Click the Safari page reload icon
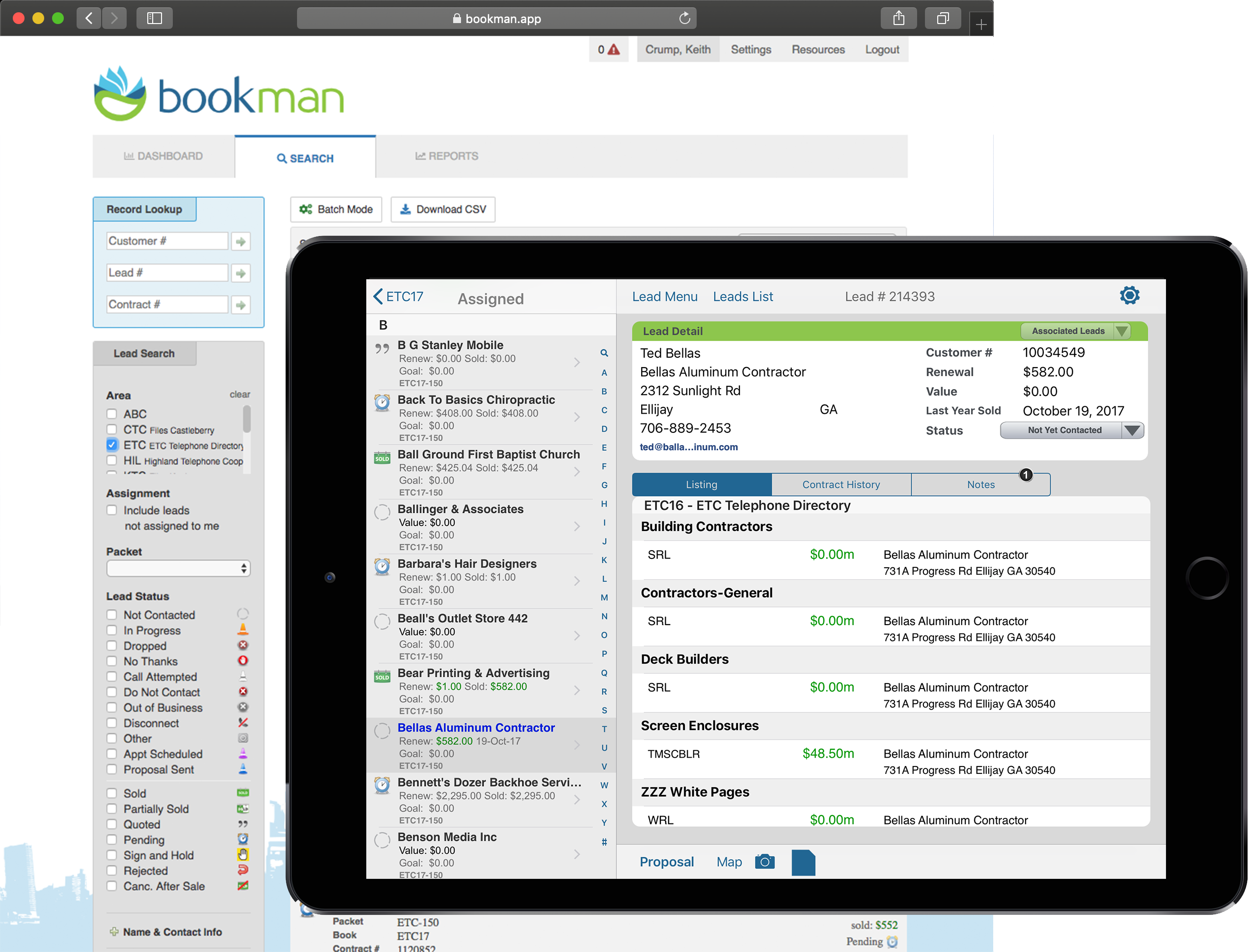The width and height of the screenshot is (1248, 952). pos(684,18)
